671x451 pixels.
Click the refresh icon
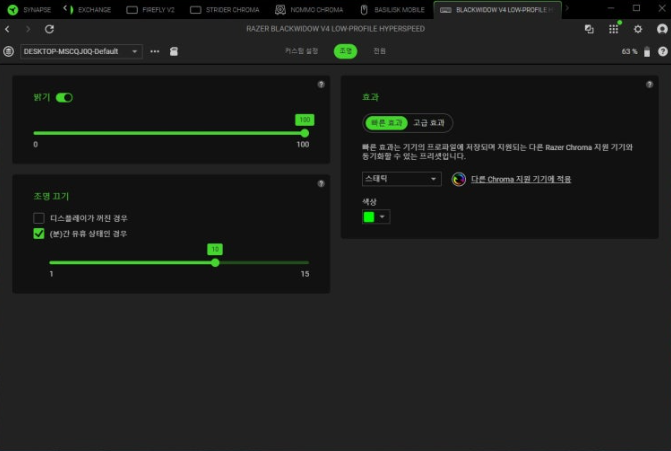click(49, 29)
